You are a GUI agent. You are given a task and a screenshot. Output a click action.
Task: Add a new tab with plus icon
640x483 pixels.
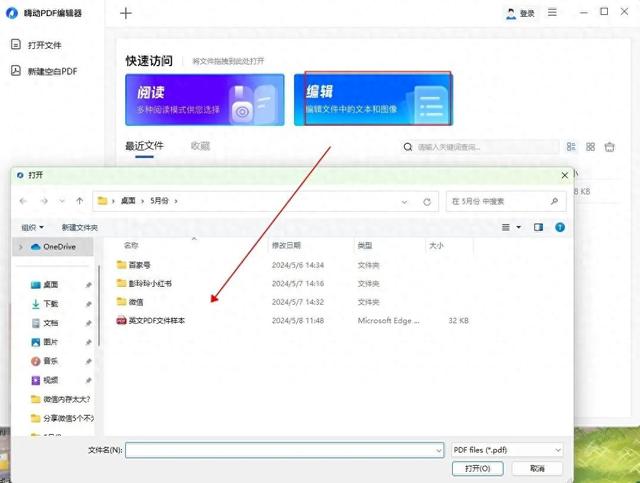pyautogui.click(x=126, y=13)
